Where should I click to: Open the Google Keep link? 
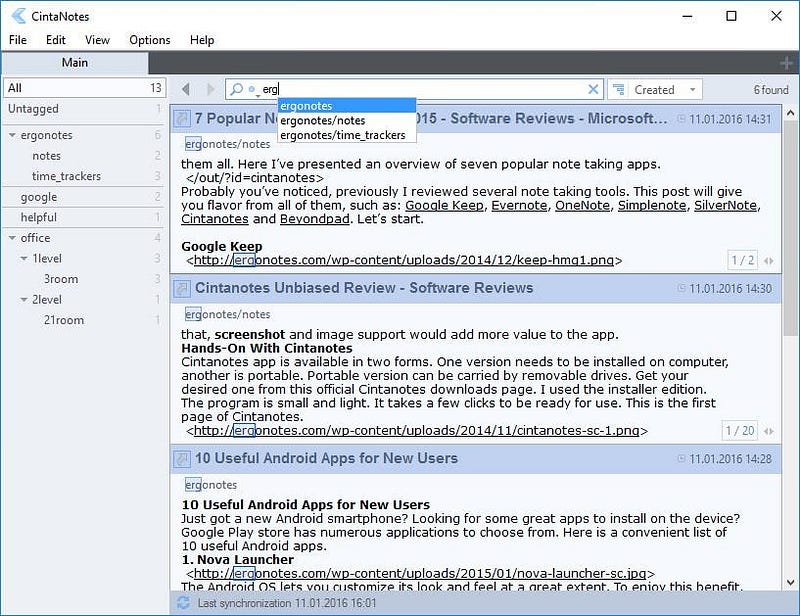point(444,205)
